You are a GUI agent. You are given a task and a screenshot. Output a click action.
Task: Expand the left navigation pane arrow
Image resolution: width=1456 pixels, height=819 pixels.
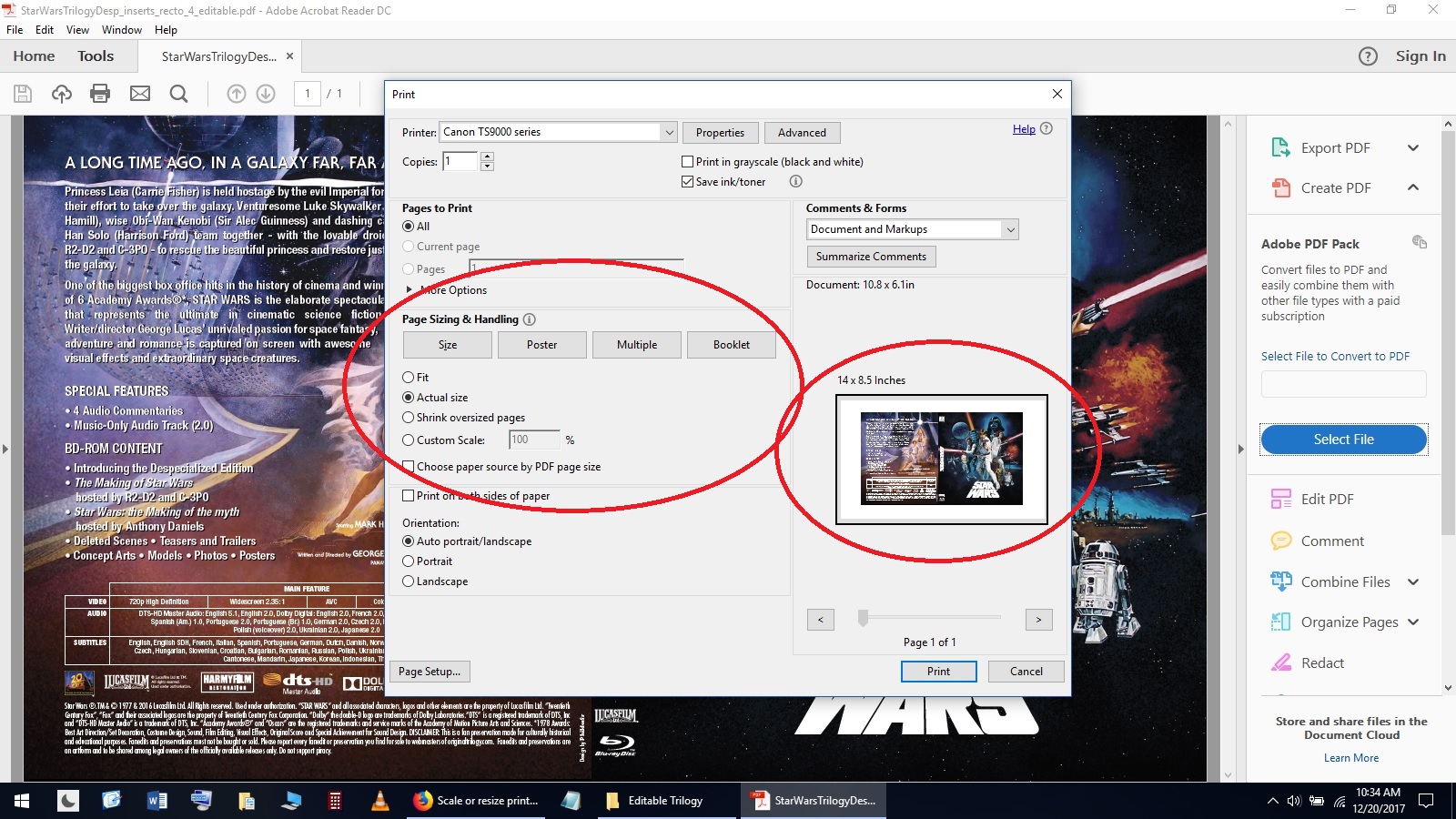pos(5,449)
